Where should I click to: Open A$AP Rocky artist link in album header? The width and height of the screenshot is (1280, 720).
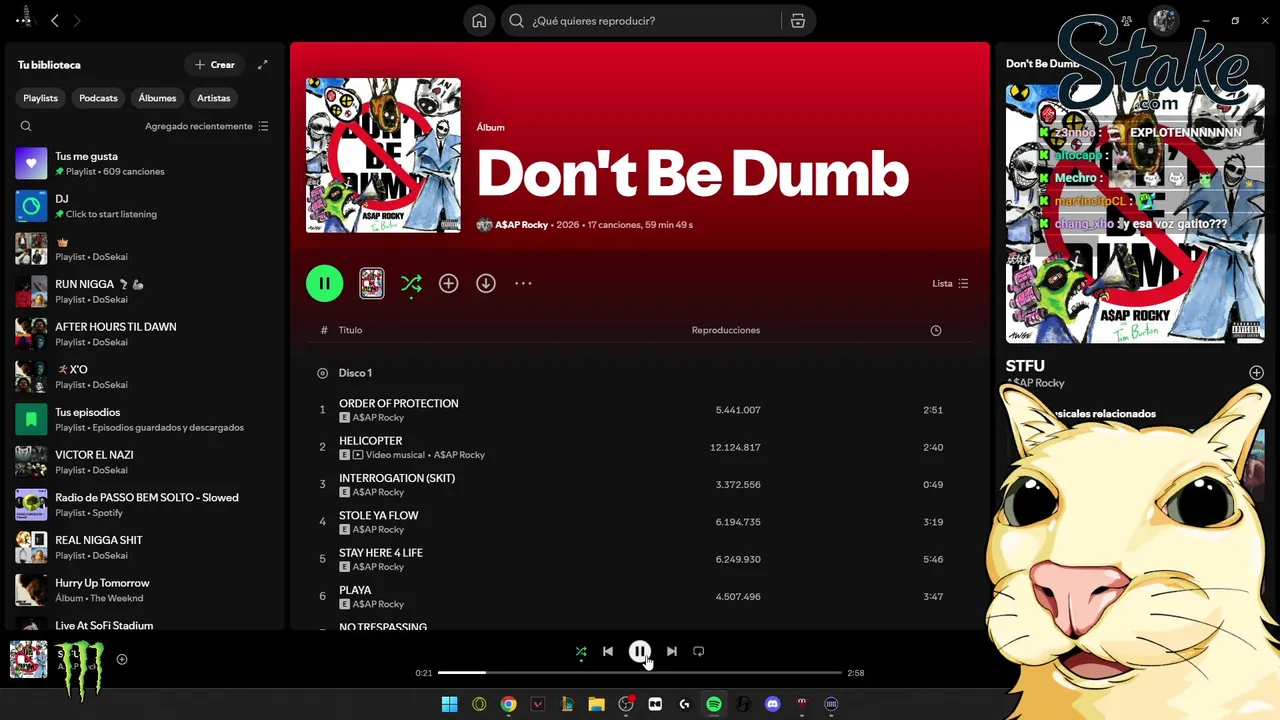click(520, 225)
